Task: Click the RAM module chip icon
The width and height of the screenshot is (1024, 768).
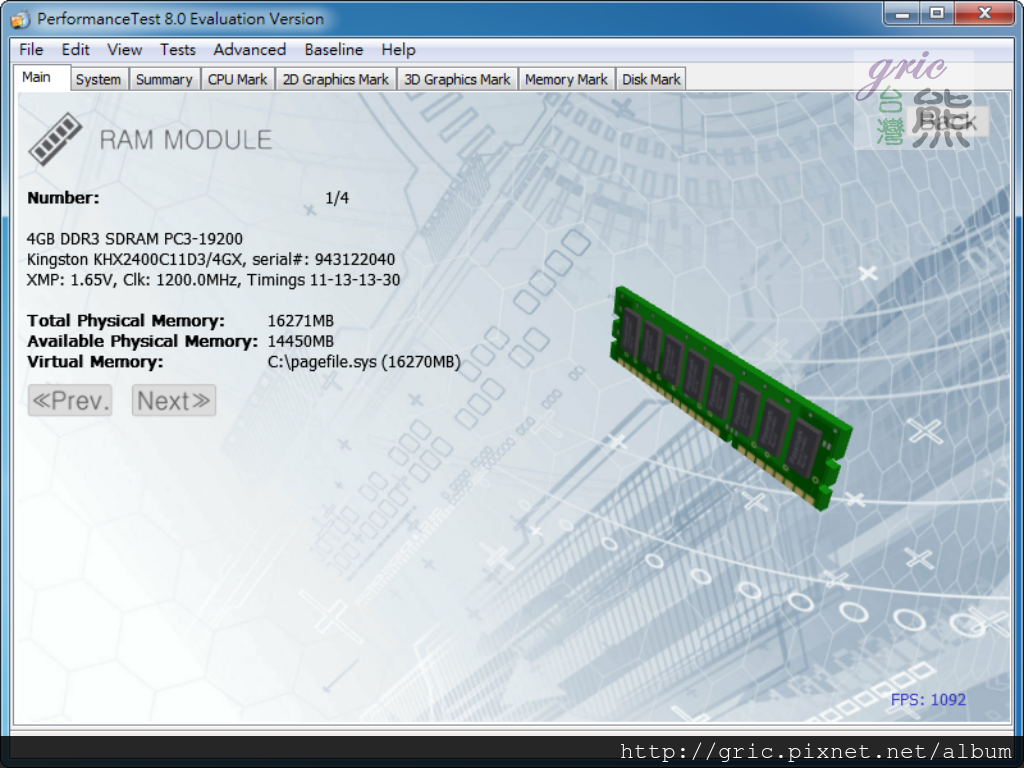Action: (55, 138)
